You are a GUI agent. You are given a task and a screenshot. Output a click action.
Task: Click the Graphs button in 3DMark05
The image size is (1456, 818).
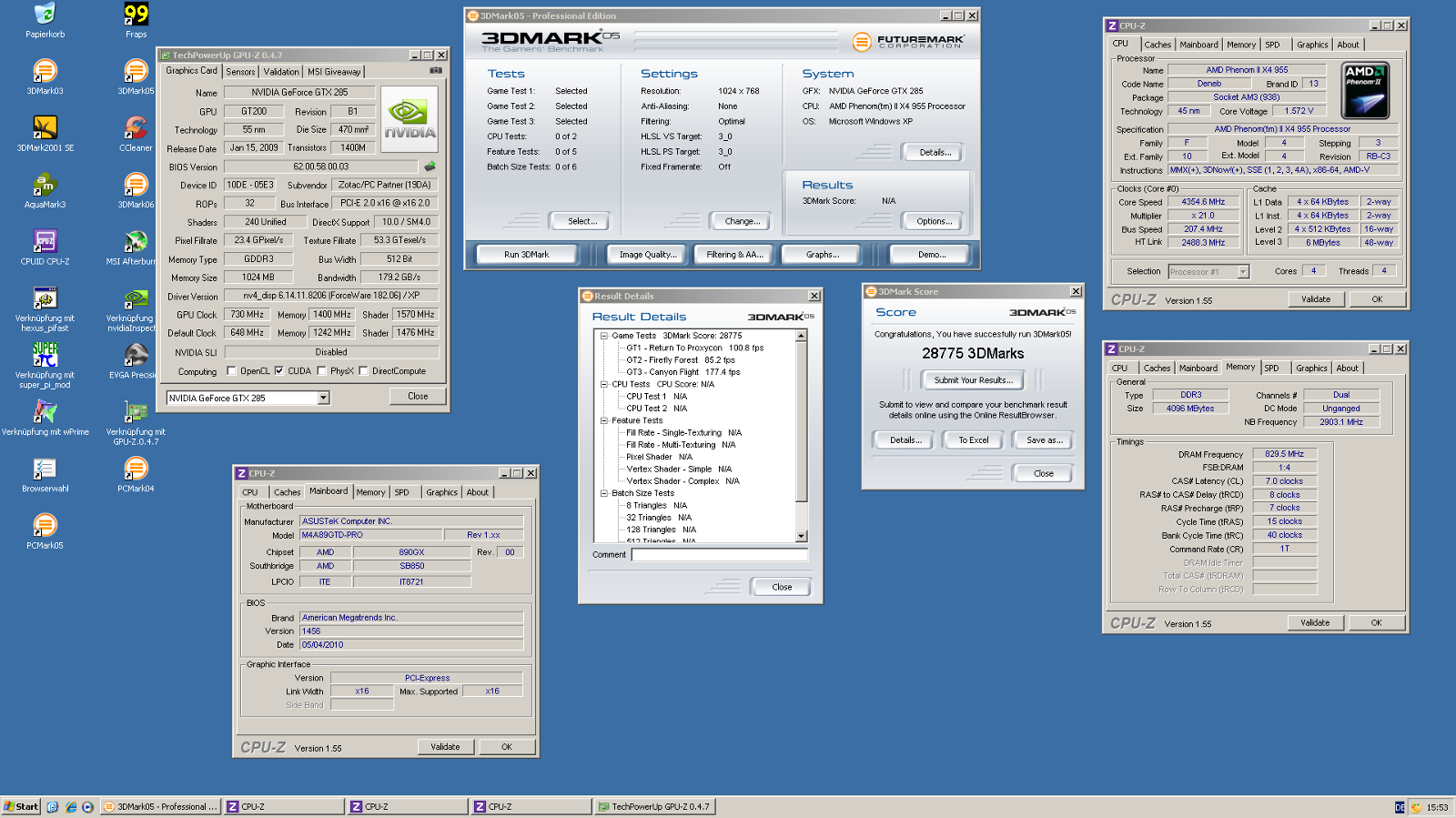(x=823, y=255)
